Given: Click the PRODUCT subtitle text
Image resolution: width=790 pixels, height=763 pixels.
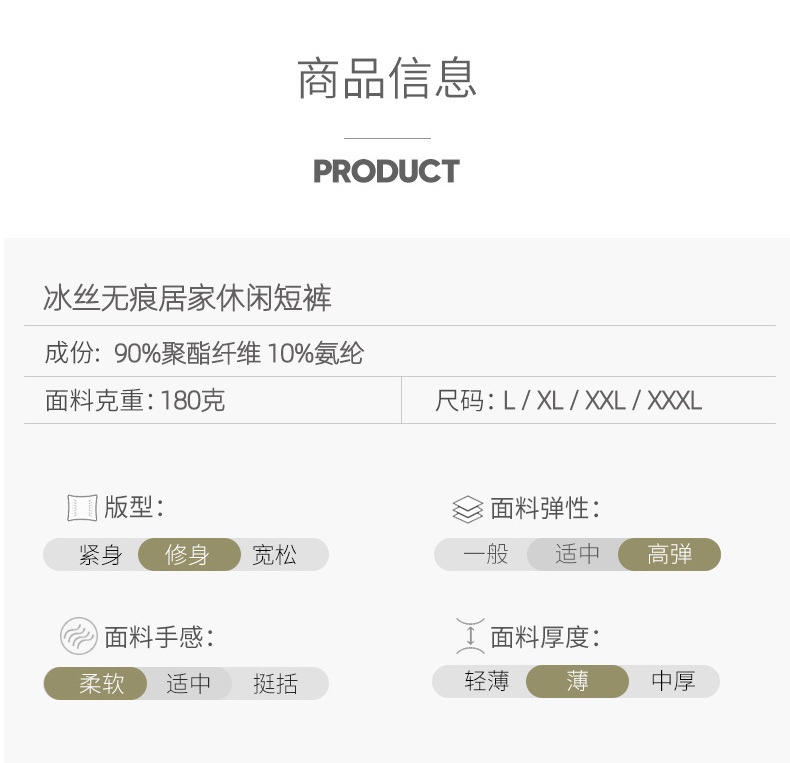Looking at the screenshot, I should pos(387,171).
